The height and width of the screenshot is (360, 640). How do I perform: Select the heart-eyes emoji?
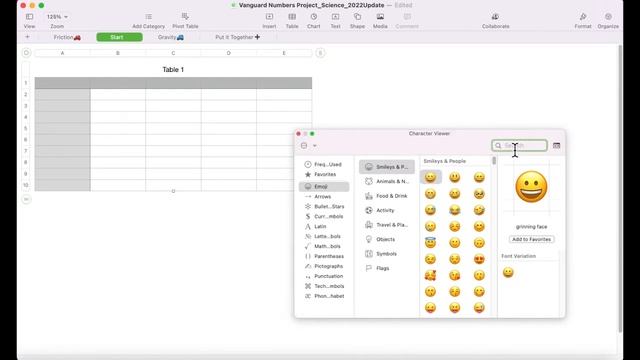click(479, 259)
